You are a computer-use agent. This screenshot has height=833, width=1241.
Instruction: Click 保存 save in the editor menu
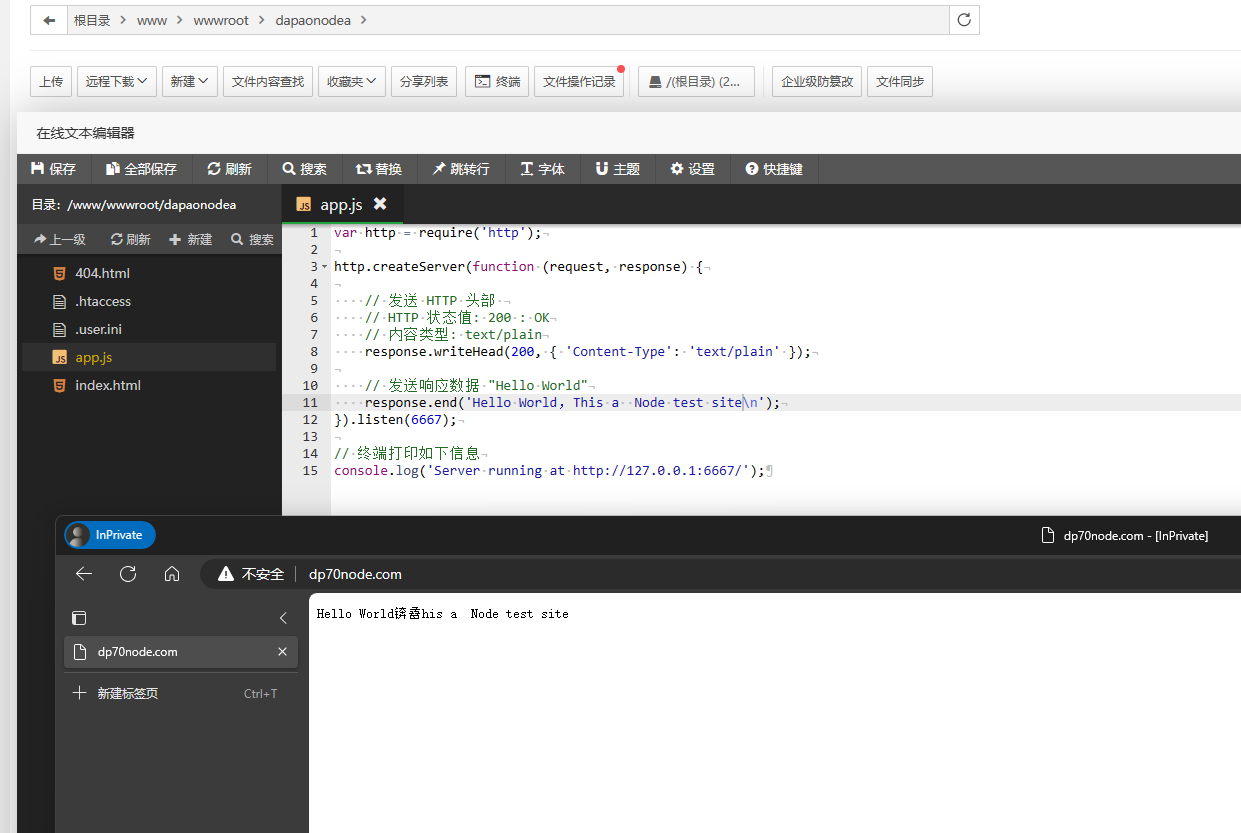(54, 169)
